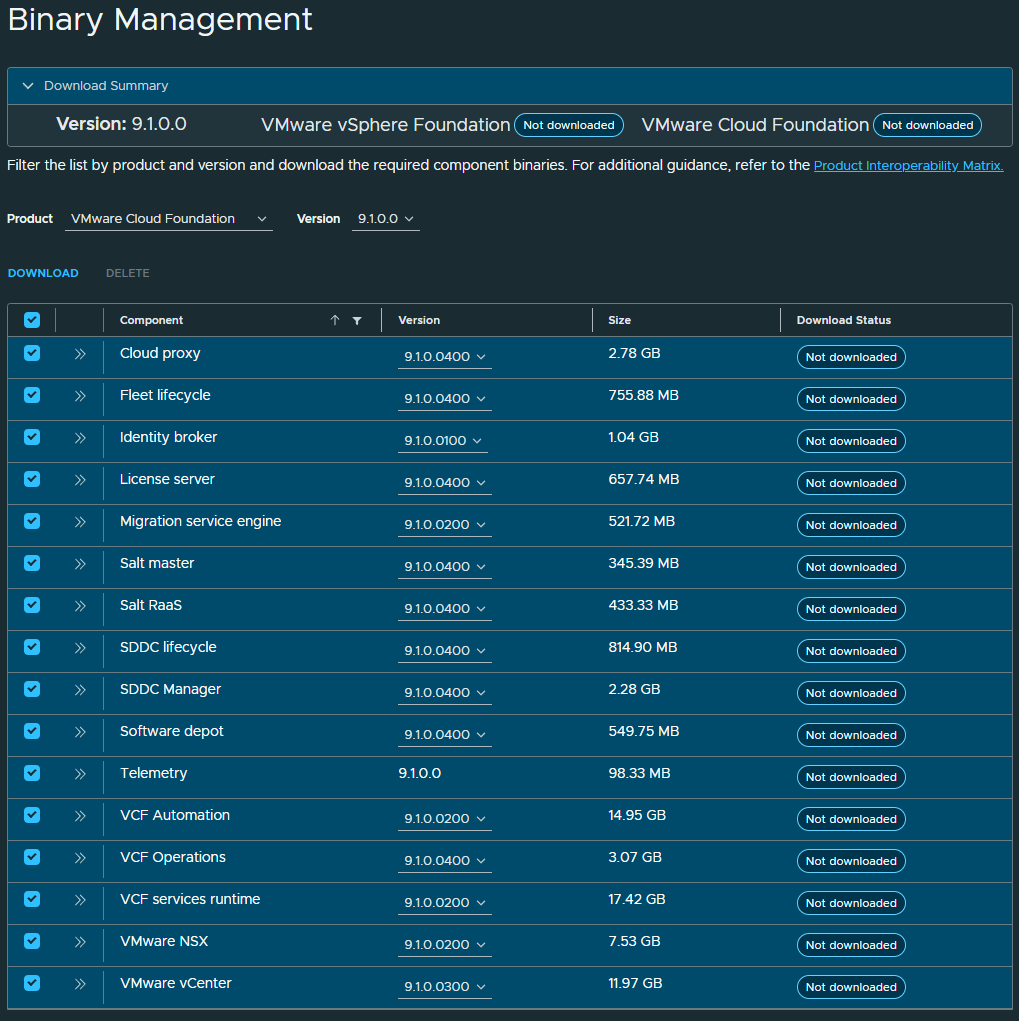1019x1021 pixels.
Task: Uncheck the Salt master checkbox
Action: click(32, 563)
